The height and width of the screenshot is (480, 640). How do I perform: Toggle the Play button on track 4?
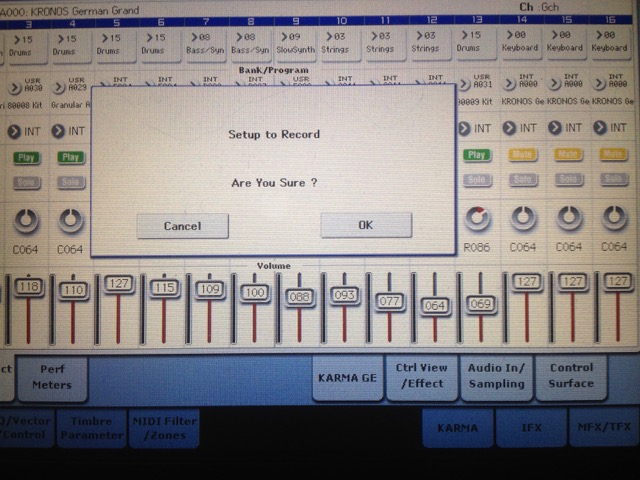tap(71, 157)
